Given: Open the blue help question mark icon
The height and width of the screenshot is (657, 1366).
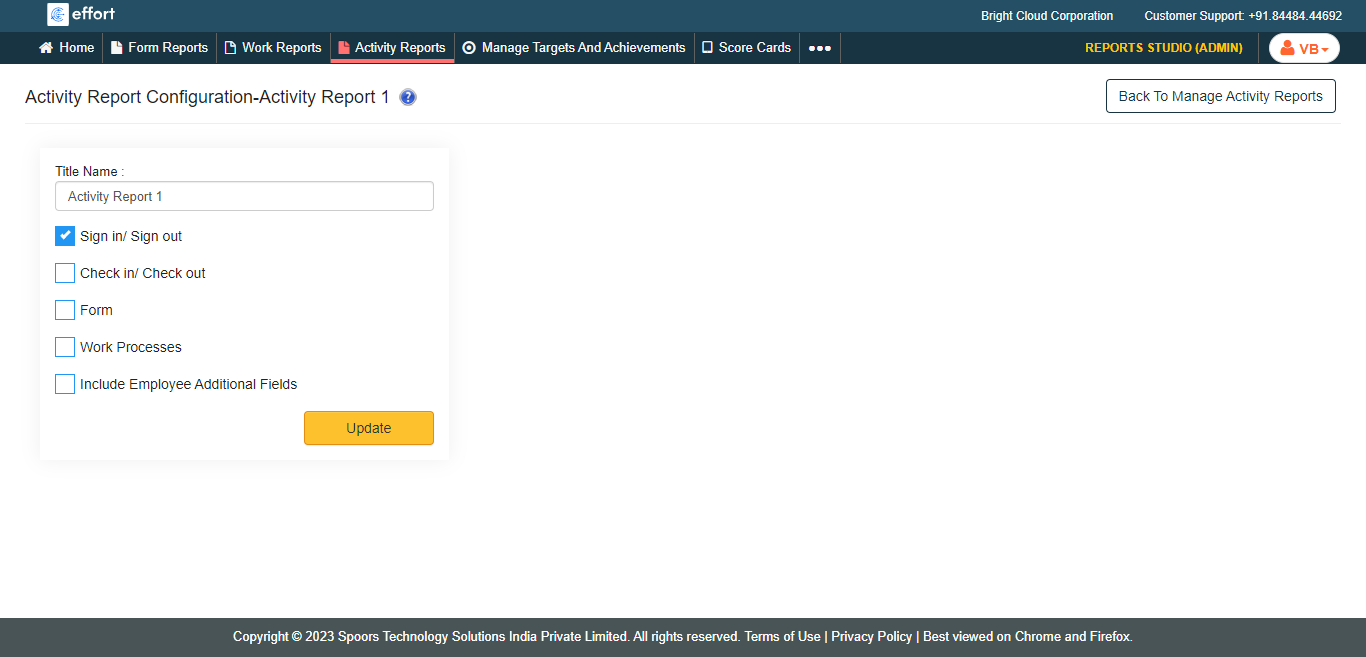Looking at the screenshot, I should [x=408, y=97].
